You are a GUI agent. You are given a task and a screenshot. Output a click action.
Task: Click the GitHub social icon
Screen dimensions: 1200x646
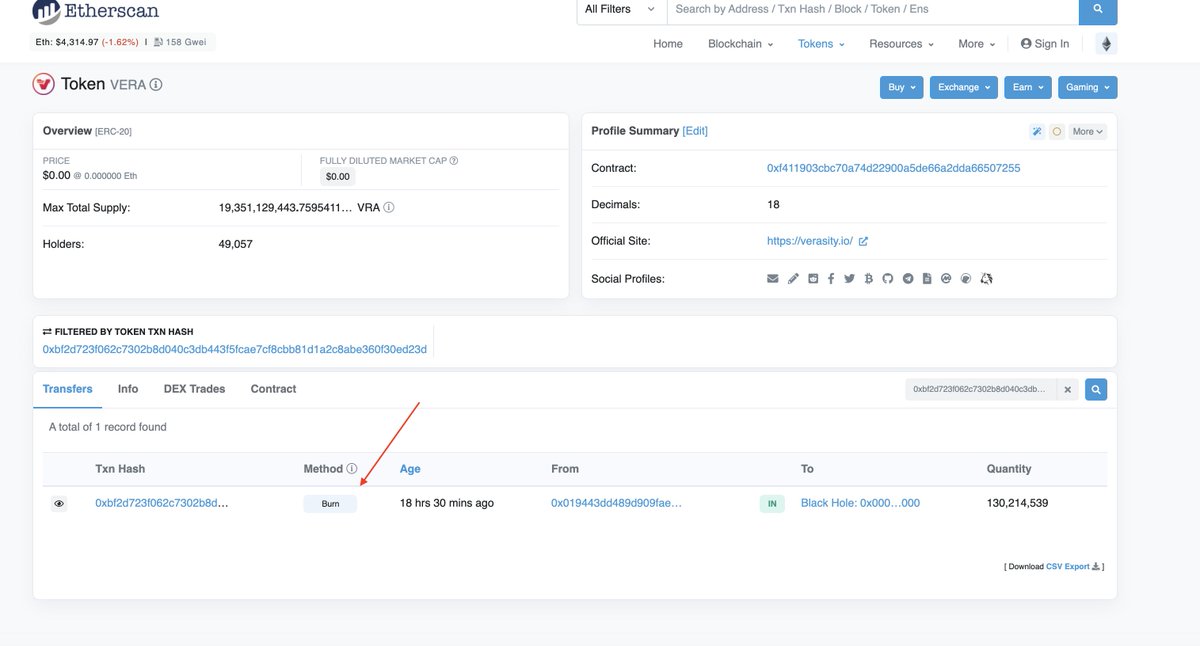click(x=888, y=279)
